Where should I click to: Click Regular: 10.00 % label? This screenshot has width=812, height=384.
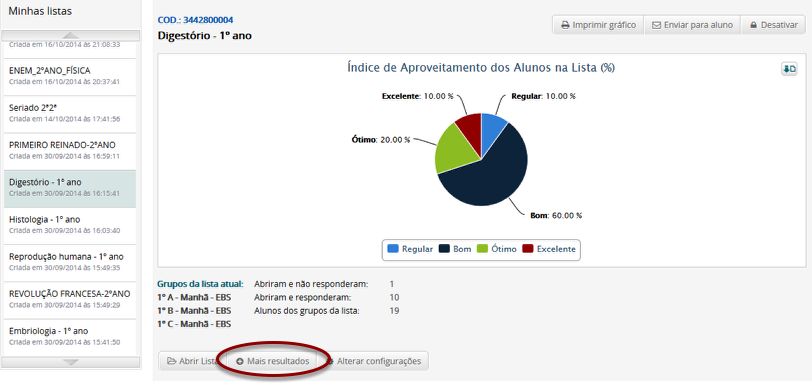[544, 96]
